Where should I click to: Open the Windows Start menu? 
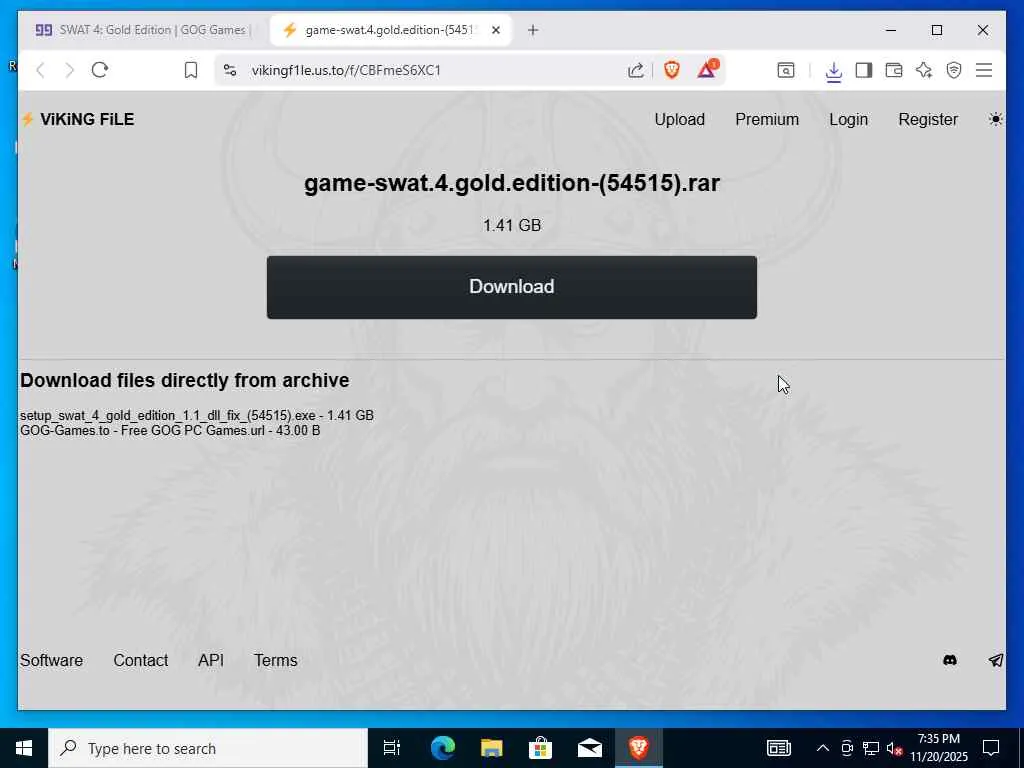click(x=24, y=748)
